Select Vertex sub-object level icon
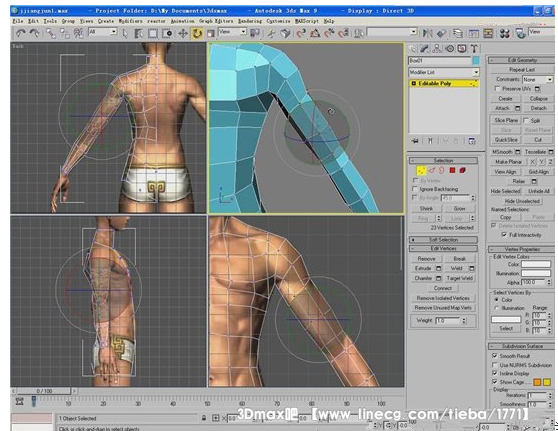Screen dimensions: 558x431 click(421, 170)
